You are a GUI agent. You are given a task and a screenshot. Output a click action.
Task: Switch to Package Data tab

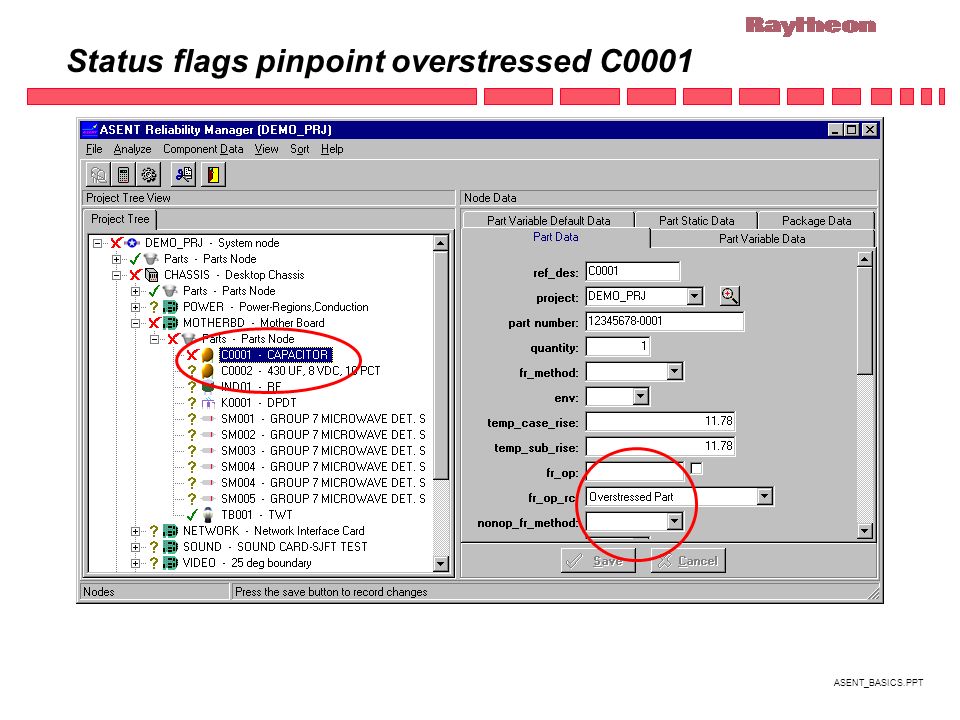pyautogui.click(x=816, y=220)
